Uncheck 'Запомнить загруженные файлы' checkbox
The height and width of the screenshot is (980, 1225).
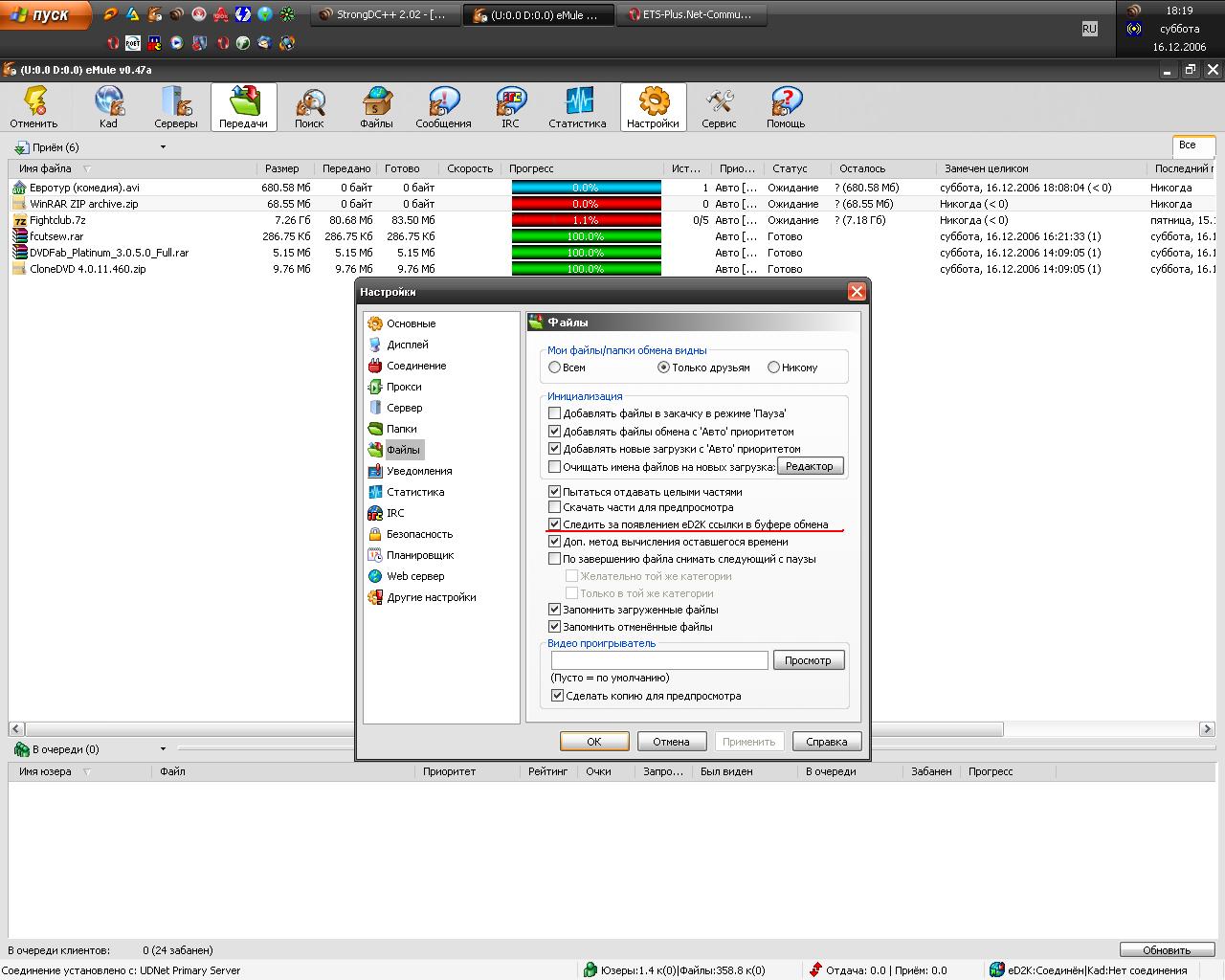(555, 610)
